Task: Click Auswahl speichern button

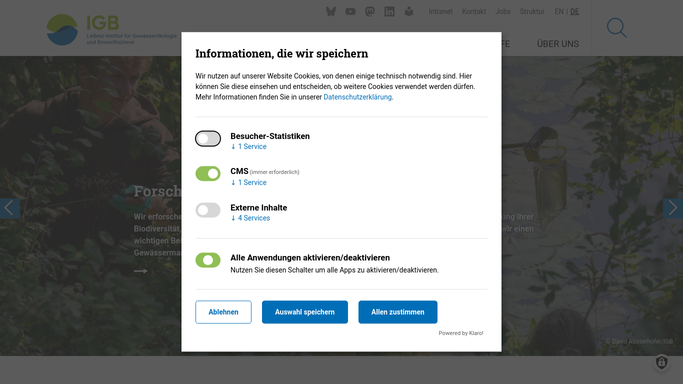Action: pos(305,312)
